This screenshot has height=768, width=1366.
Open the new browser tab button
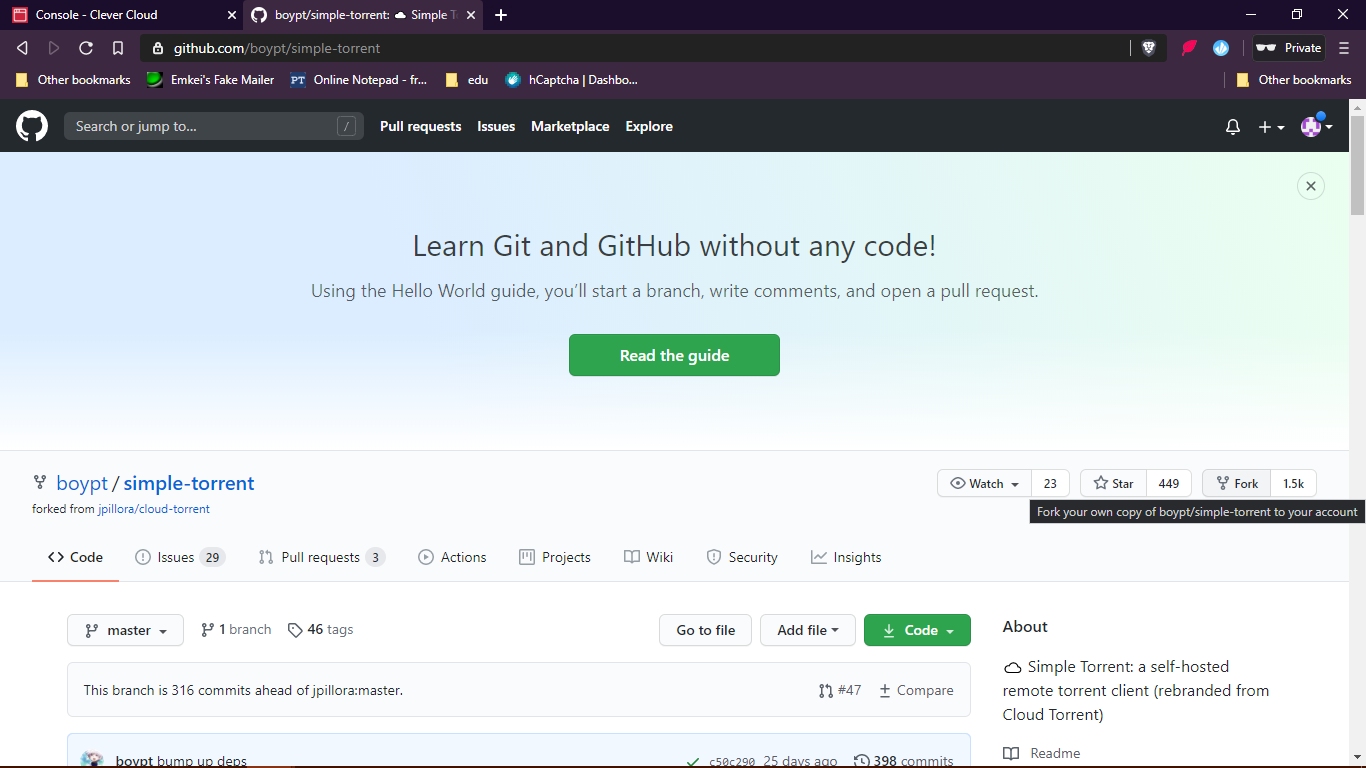tap(501, 15)
